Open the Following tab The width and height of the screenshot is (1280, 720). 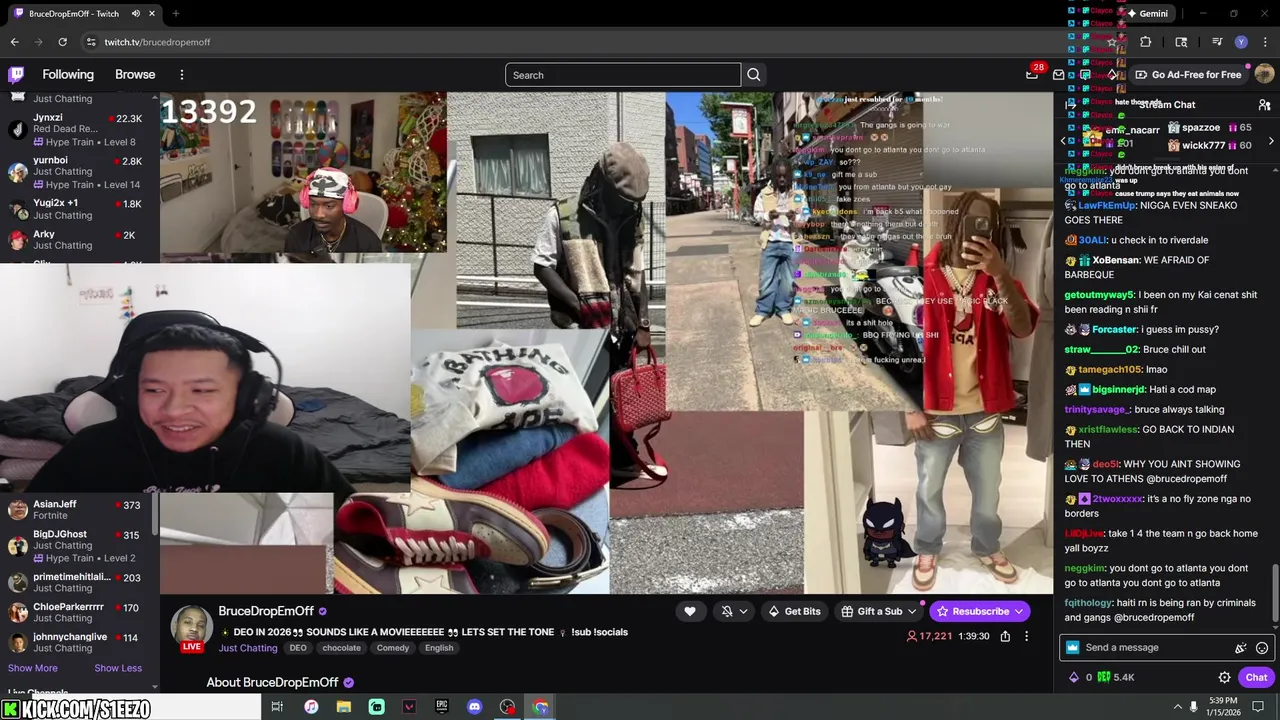tap(68, 75)
